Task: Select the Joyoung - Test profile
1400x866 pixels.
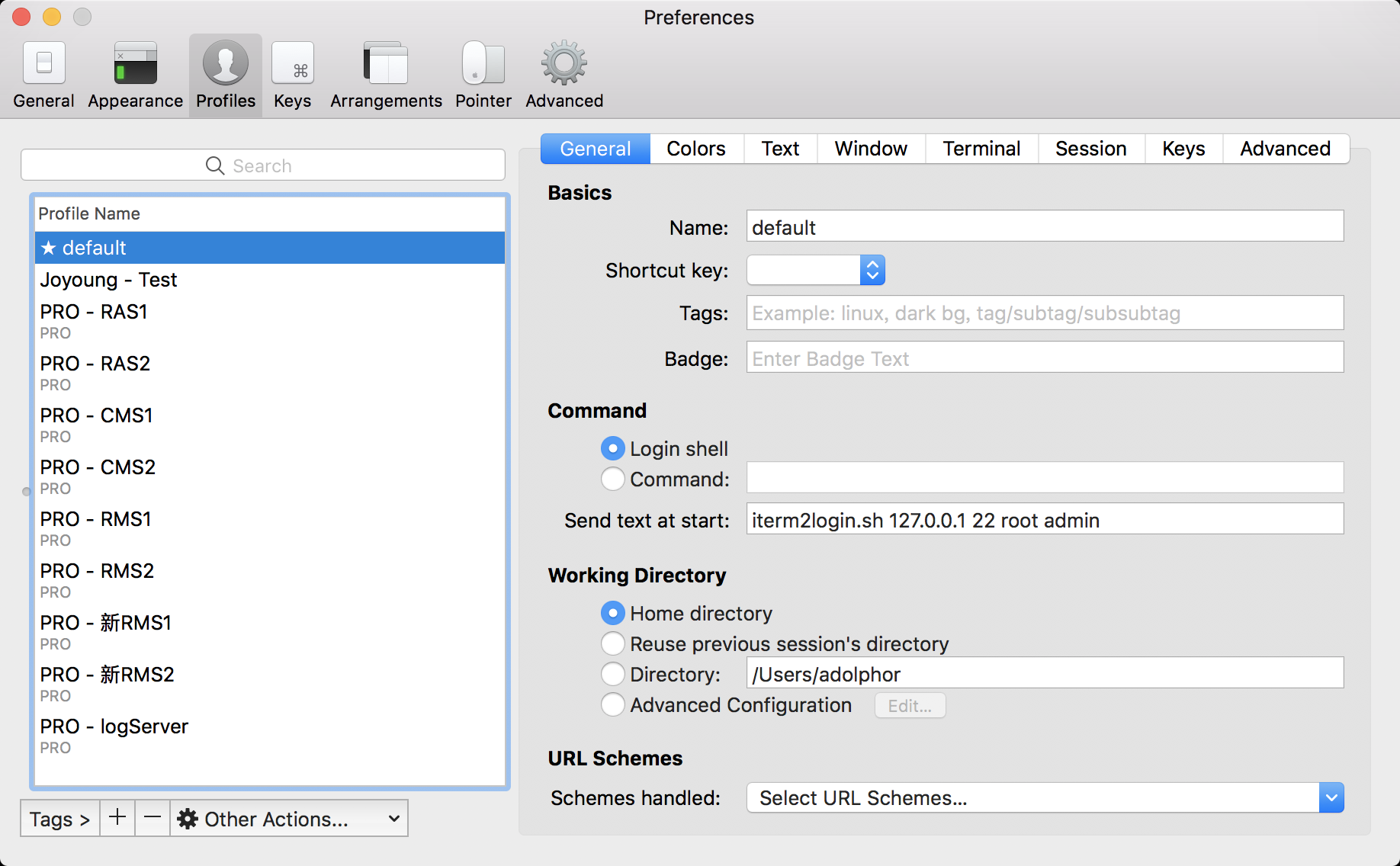Action: point(270,280)
